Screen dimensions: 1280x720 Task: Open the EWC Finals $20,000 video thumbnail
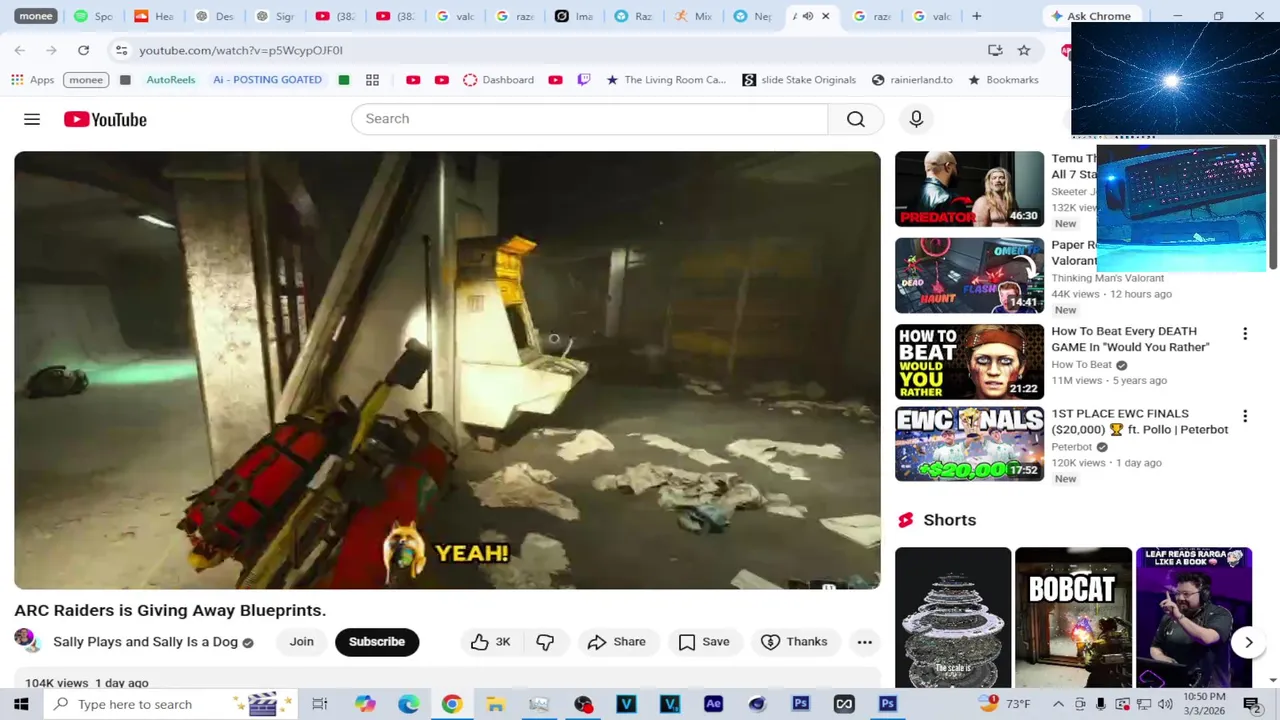point(969,444)
